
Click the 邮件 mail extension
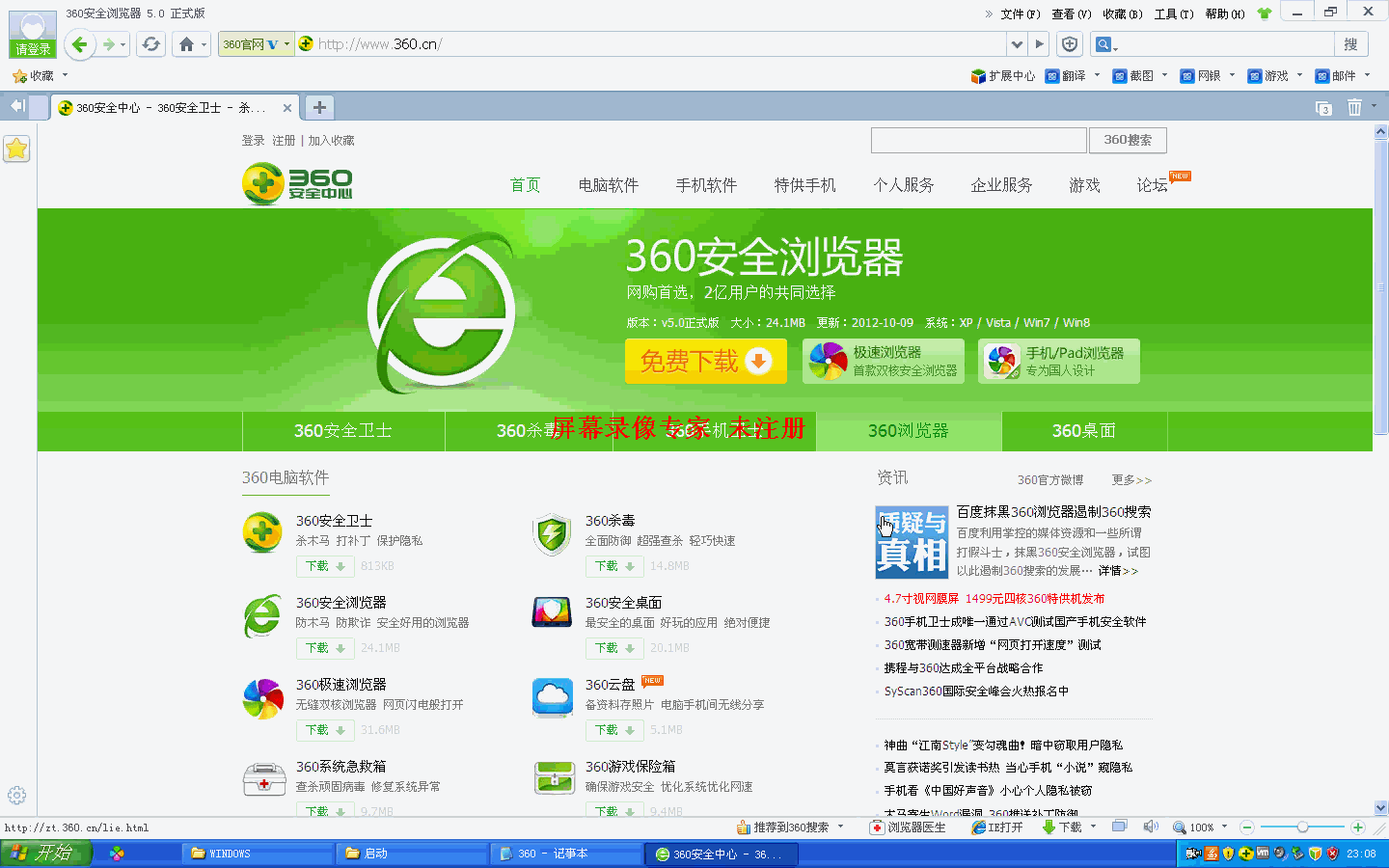click(x=1337, y=75)
